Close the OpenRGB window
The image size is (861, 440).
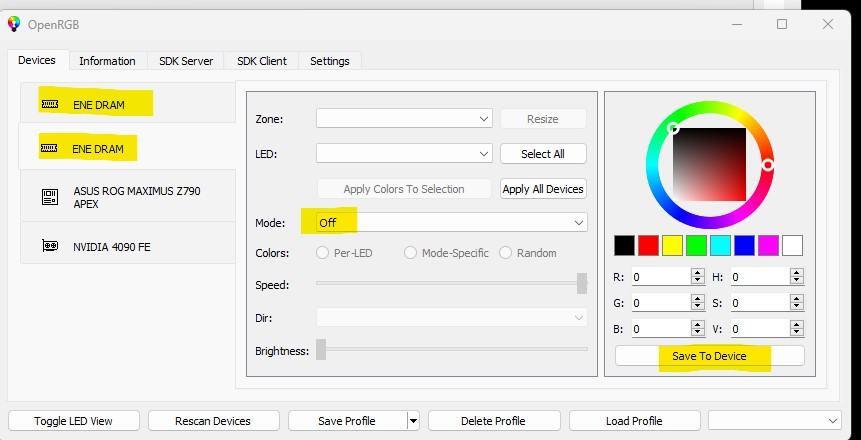click(x=828, y=24)
